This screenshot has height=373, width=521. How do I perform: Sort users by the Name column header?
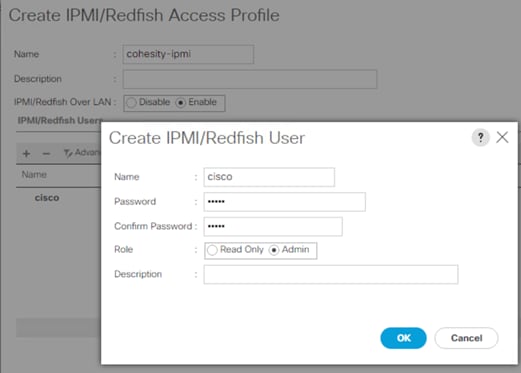coord(34,174)
